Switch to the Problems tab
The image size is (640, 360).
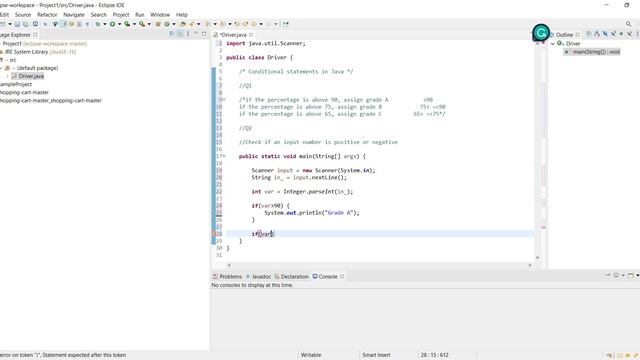(227, 276)
